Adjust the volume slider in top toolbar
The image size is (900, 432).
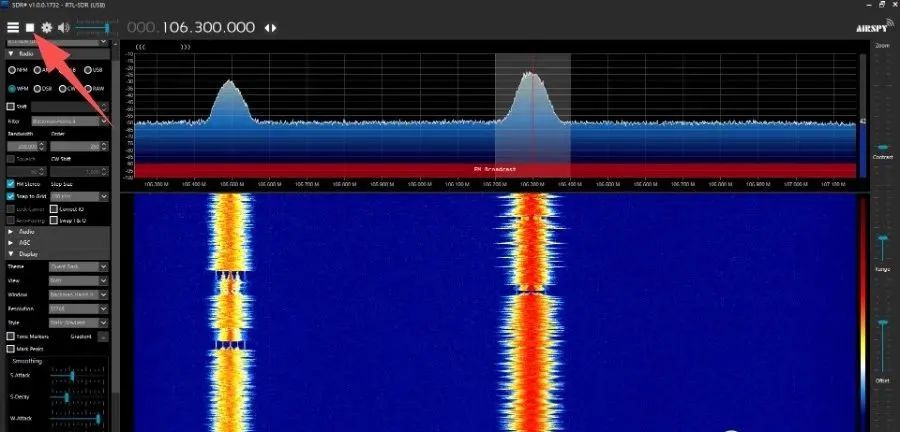click(94, 28)
